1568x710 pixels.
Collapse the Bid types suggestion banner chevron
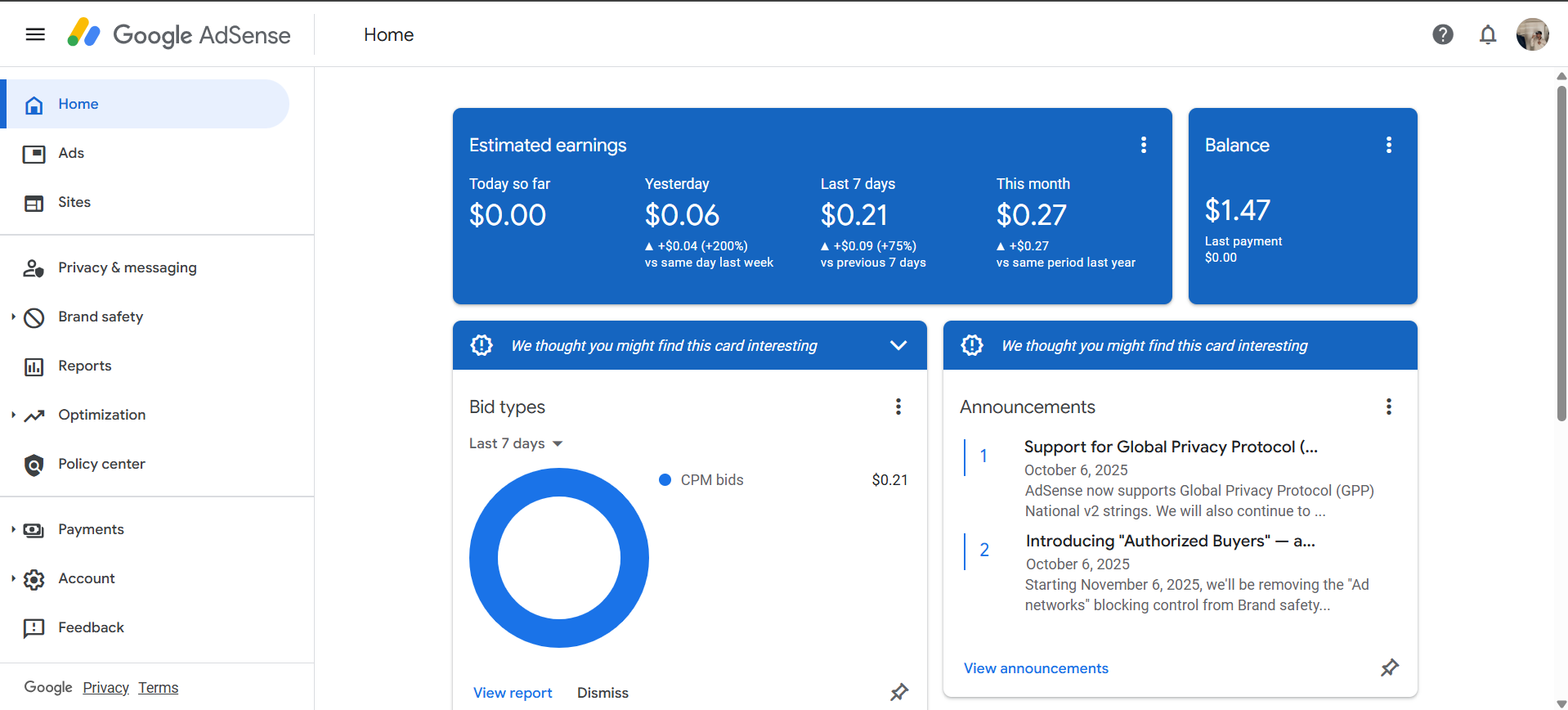[x=898, y=345]
